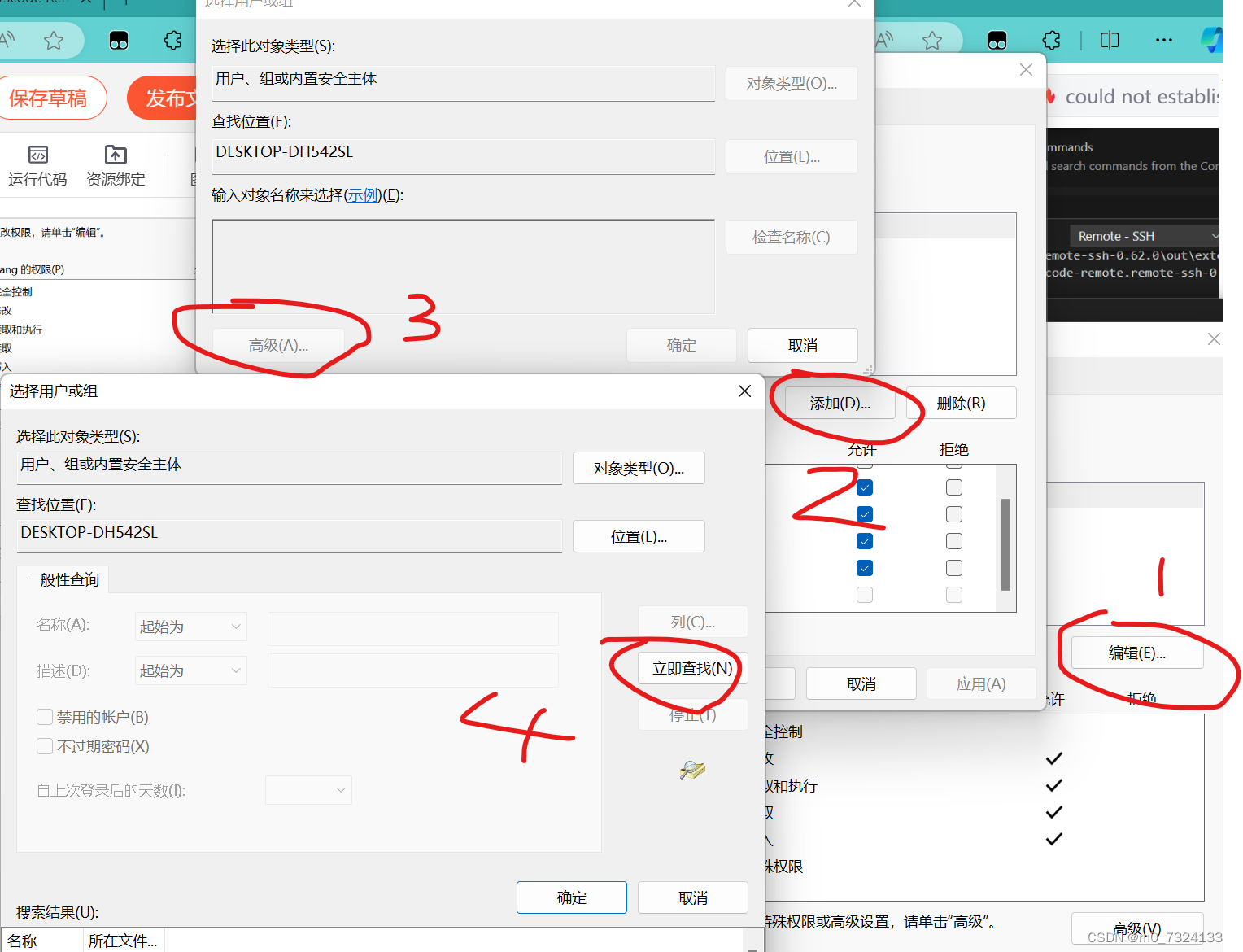The height and width of the screenshot is (952, 1243).
Task: Open the 名称(A) 起始为 dropdown
Action: coord(190,627)
